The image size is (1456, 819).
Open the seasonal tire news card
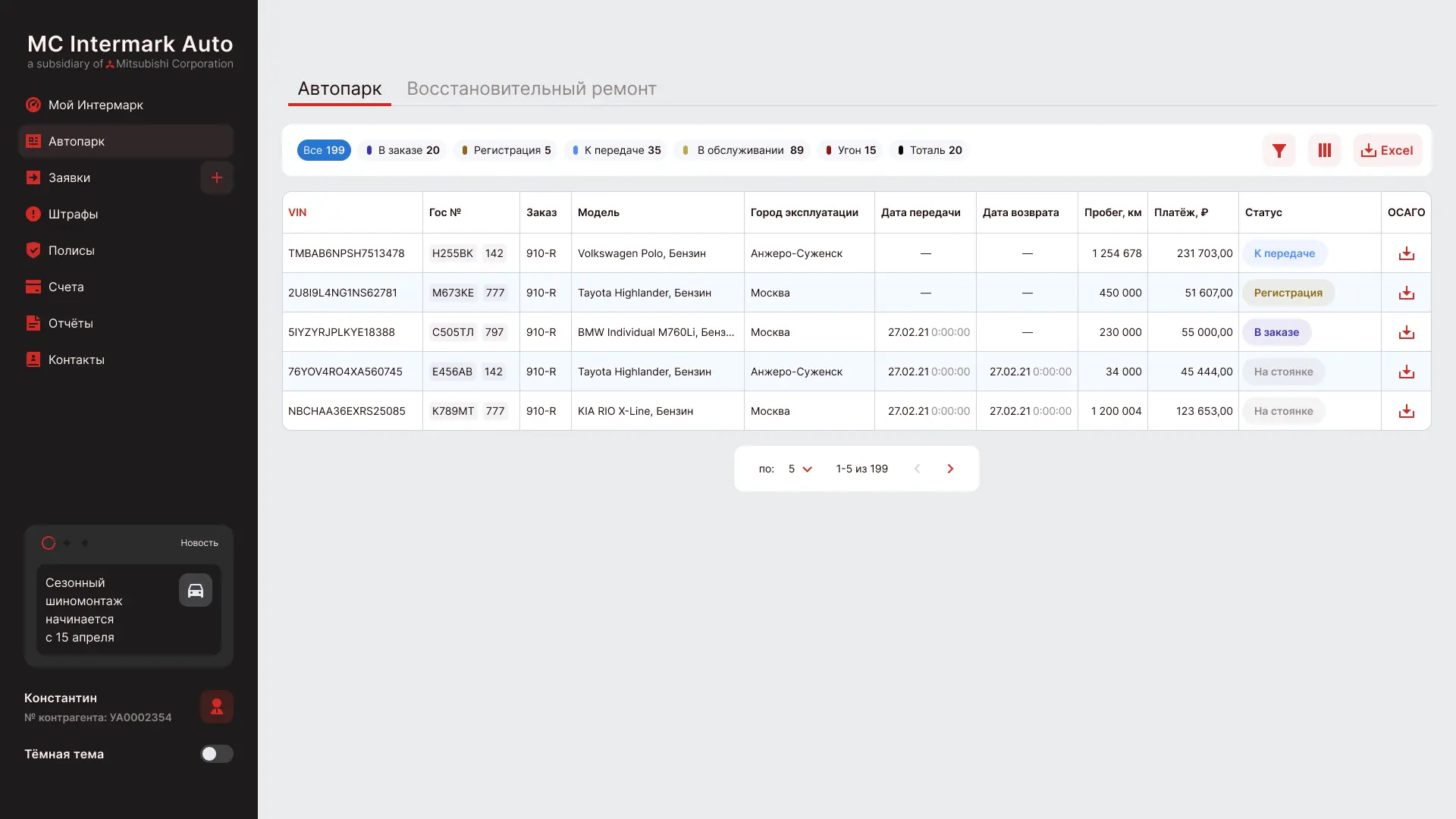129,610
